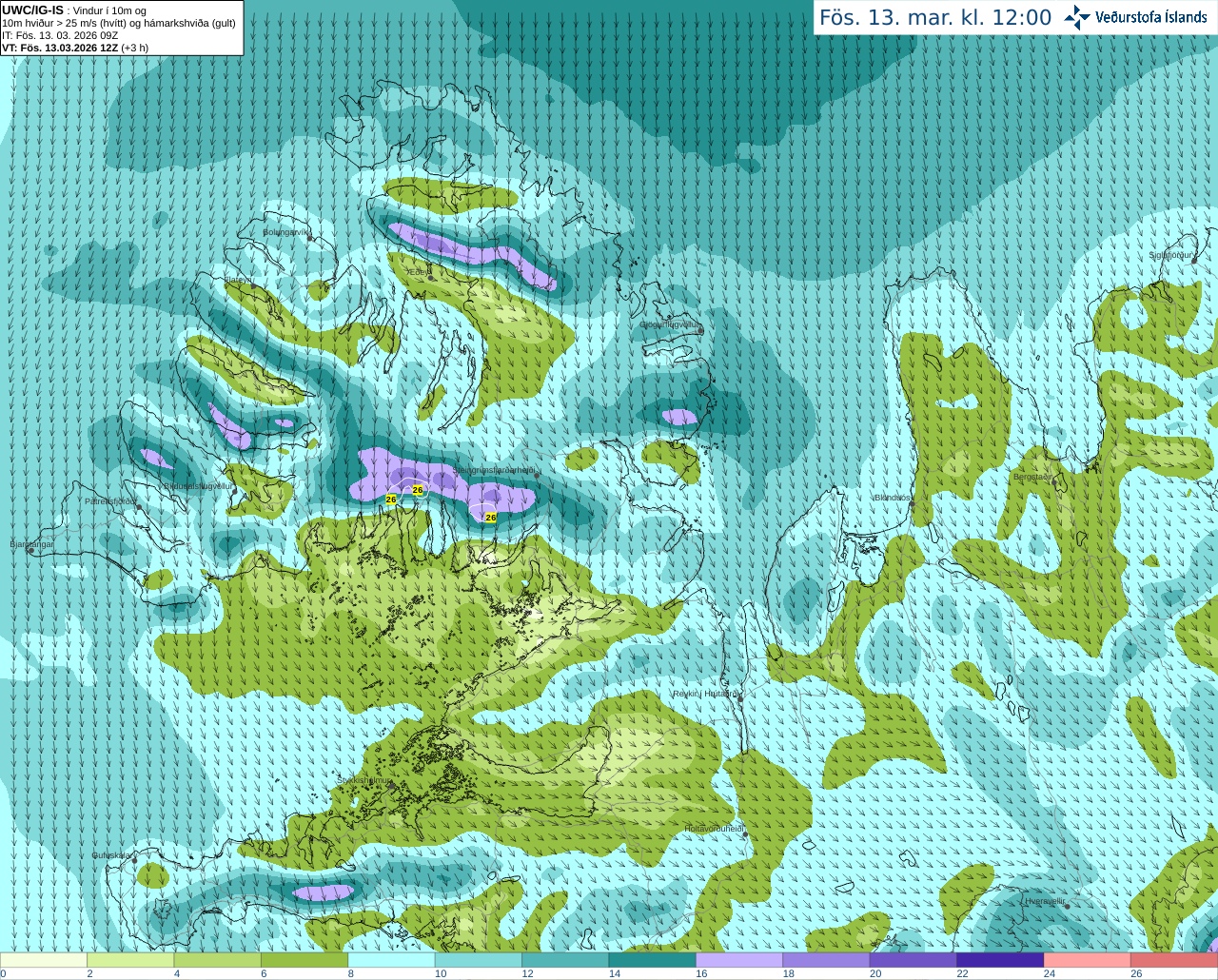
Task: Select the Blönduós station label
Action: point(893,498)
